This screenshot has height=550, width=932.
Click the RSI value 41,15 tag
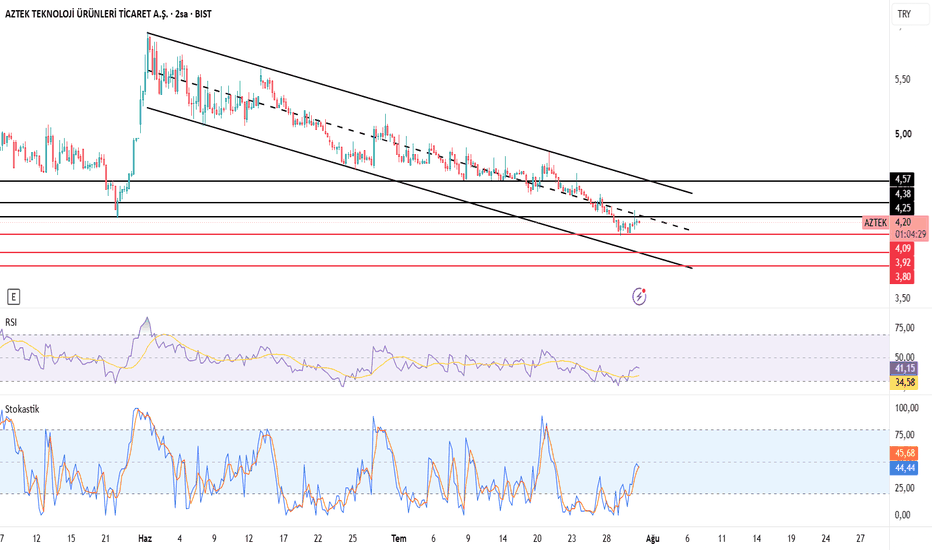tap(905, 369)
